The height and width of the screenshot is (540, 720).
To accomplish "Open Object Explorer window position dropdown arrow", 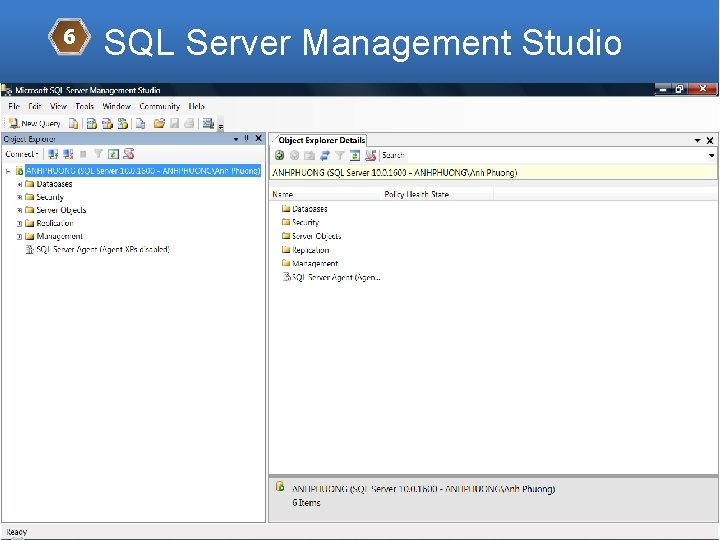I will tap(236, 139).
